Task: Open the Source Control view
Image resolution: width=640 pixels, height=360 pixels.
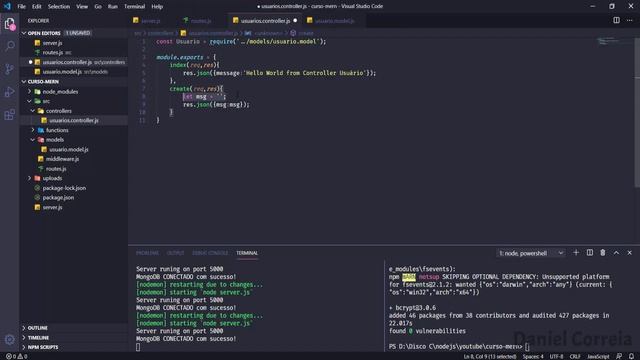Action: point(10,69)
